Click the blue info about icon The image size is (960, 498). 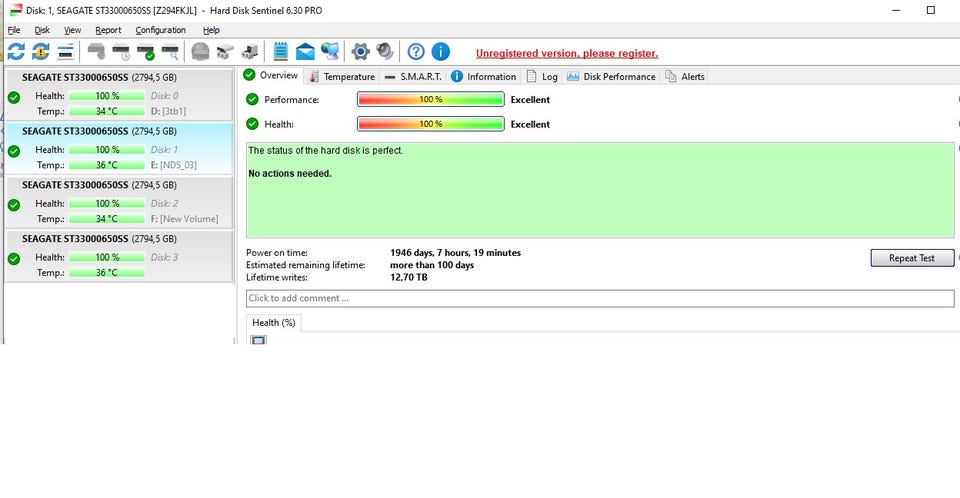(440, 52)
